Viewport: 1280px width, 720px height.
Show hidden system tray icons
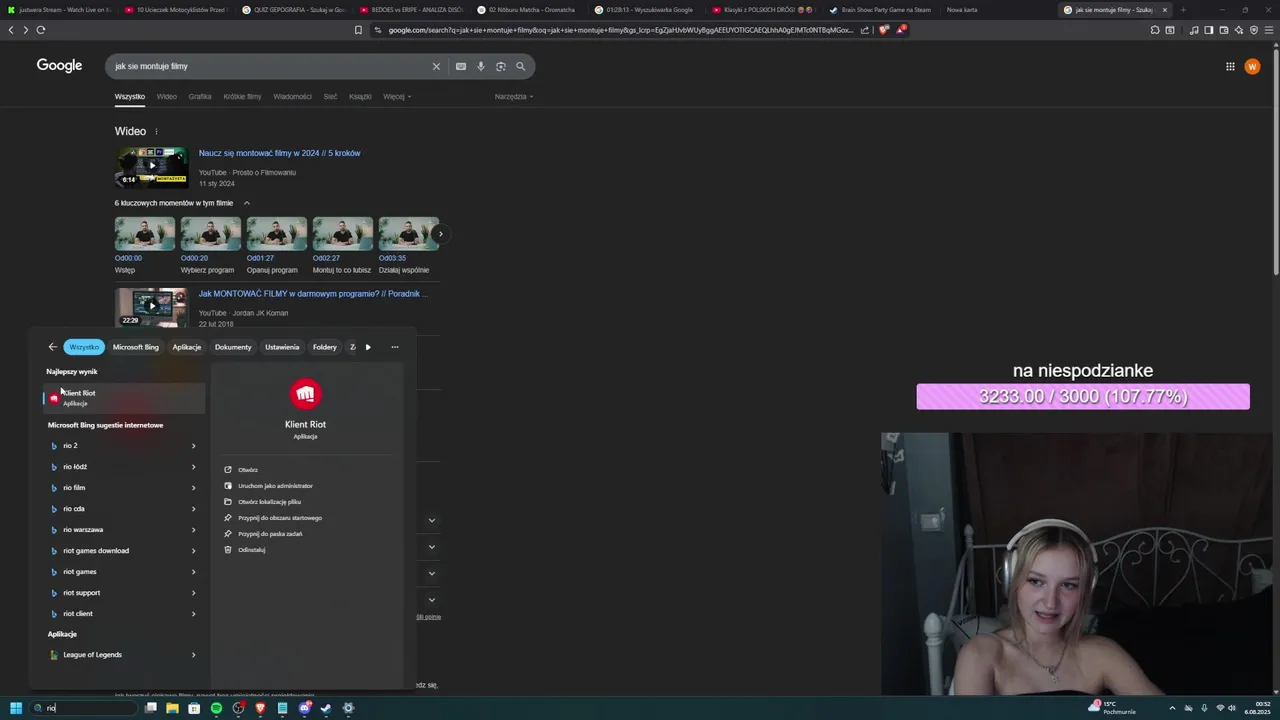tap(1171, 708)
